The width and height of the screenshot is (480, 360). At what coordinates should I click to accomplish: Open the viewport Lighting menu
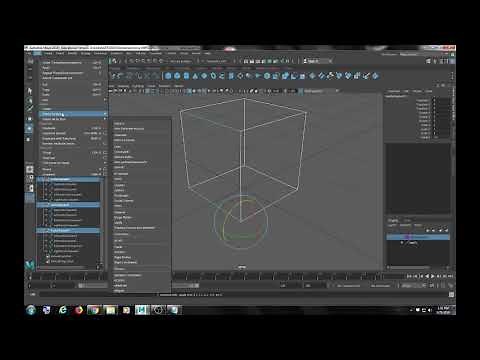(x=137, y=86)
